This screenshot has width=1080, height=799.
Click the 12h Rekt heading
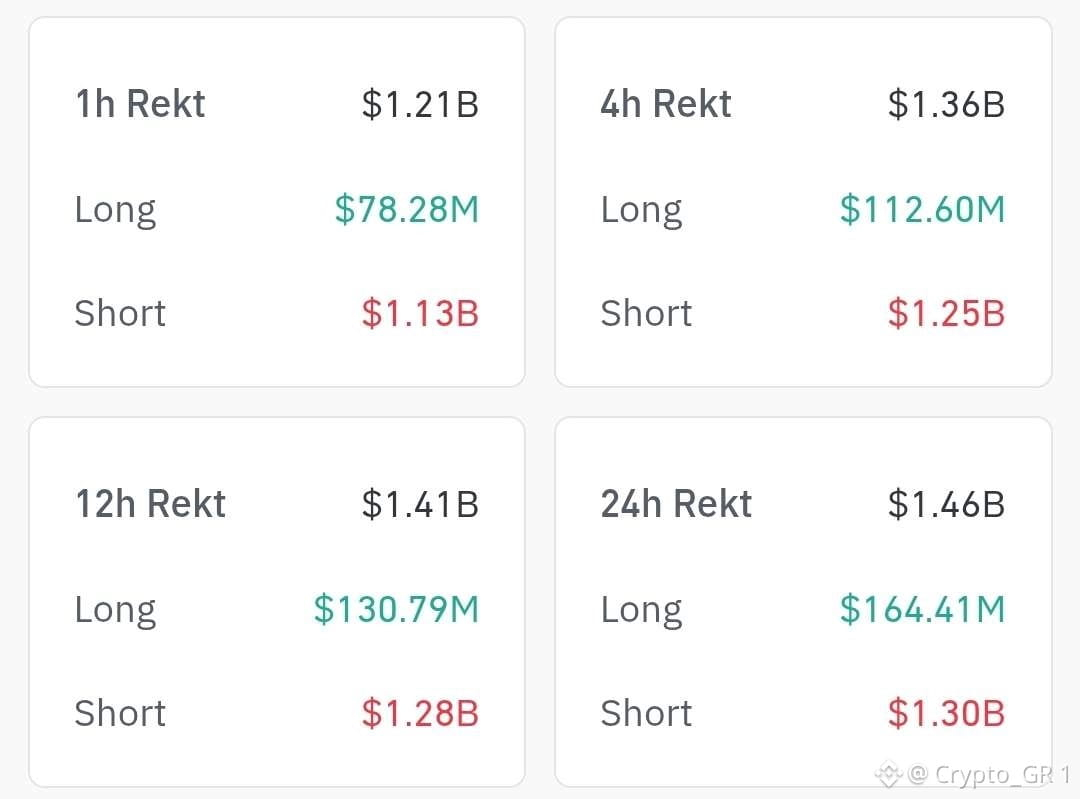coord(151,504)
